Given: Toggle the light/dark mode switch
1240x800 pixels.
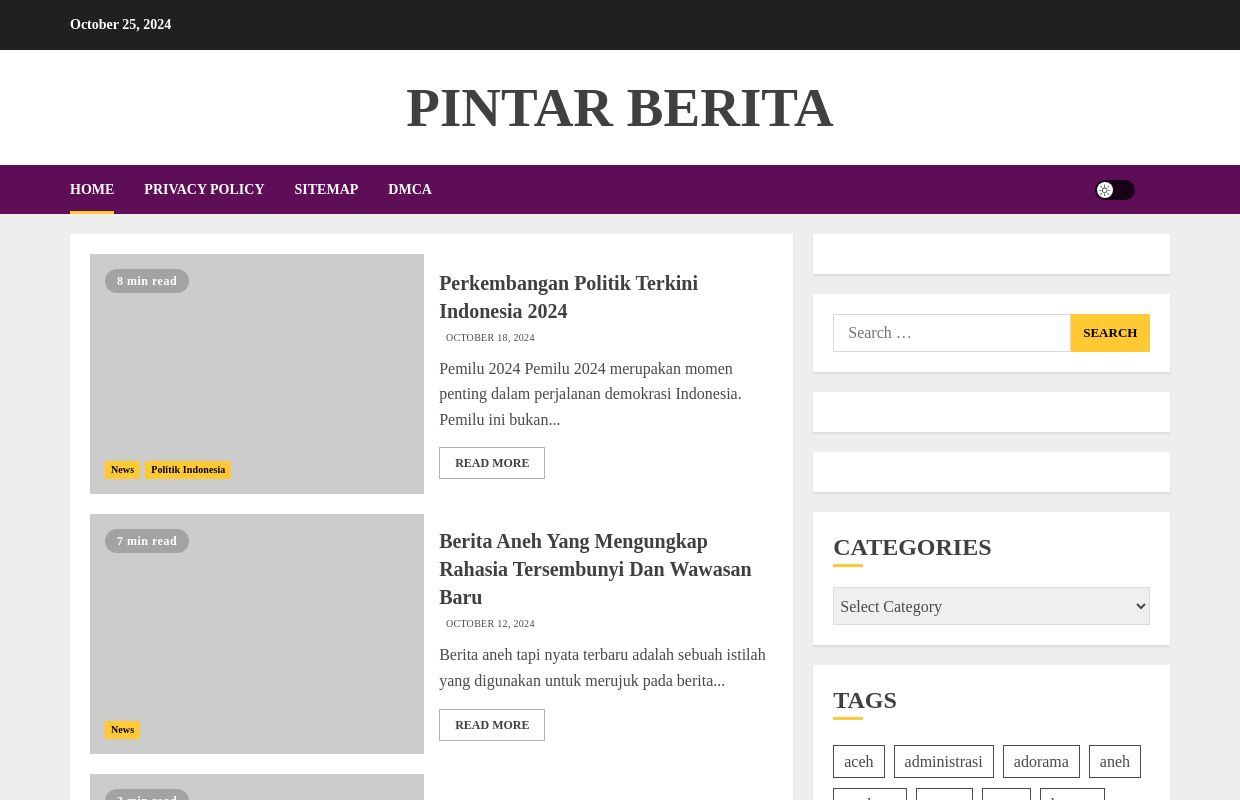Looking at the screenshot, I should tap(1115, 190).
